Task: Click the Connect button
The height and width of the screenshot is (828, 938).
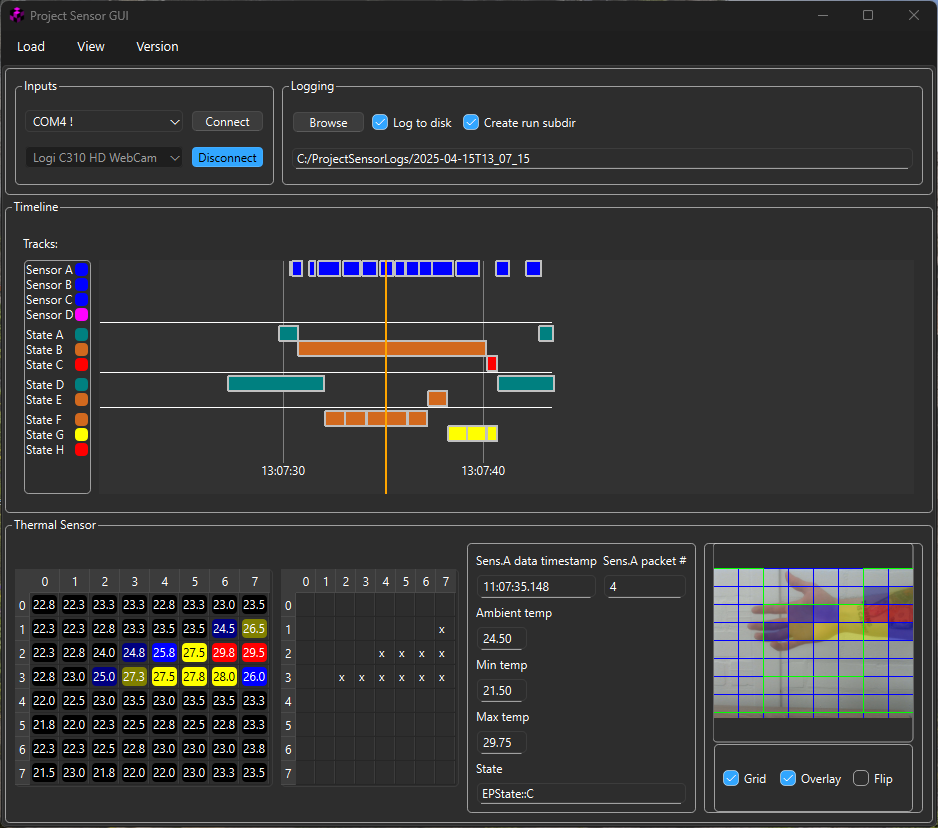Action: coord(227,121)
